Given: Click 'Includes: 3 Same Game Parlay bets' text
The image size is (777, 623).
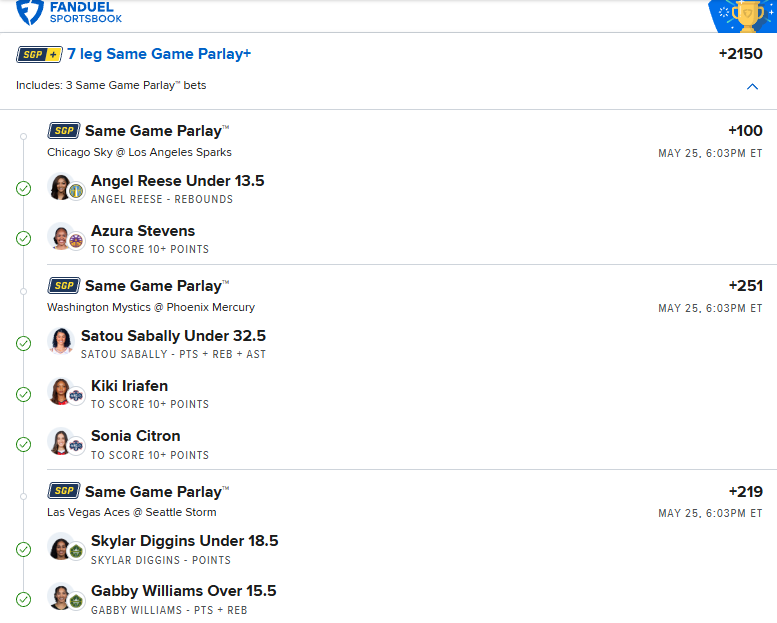Looking at the screenshot, I should [111, 85].
